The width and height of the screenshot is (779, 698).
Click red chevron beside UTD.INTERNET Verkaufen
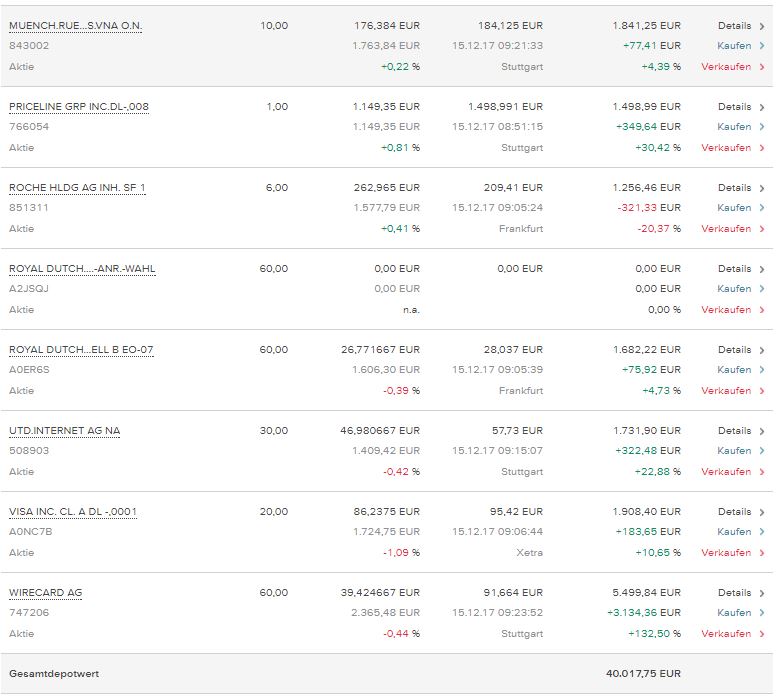point(762,472)
